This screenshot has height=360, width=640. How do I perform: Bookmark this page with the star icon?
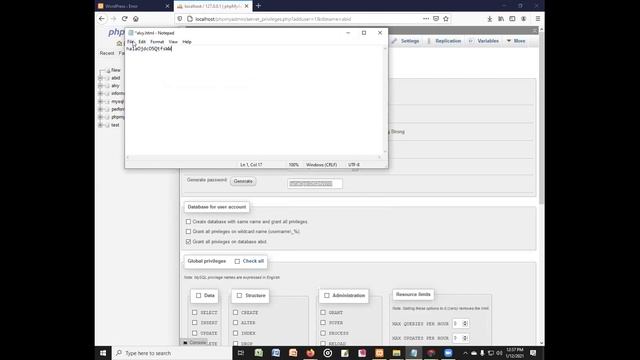446,19
